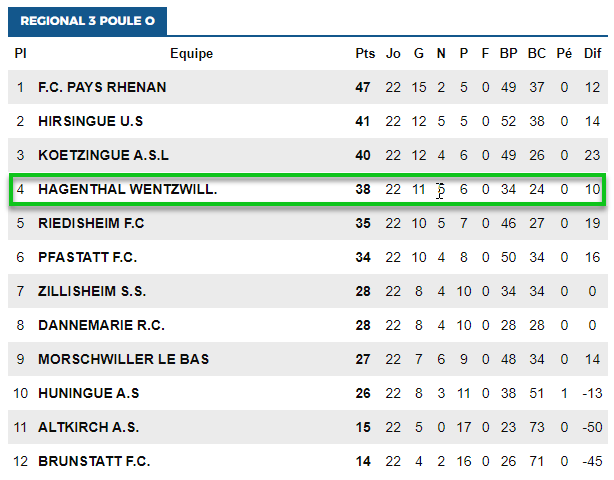Click the 47 points value for Pays Rhenan
This screenshot has height=480, width=614.
point(363,87)
